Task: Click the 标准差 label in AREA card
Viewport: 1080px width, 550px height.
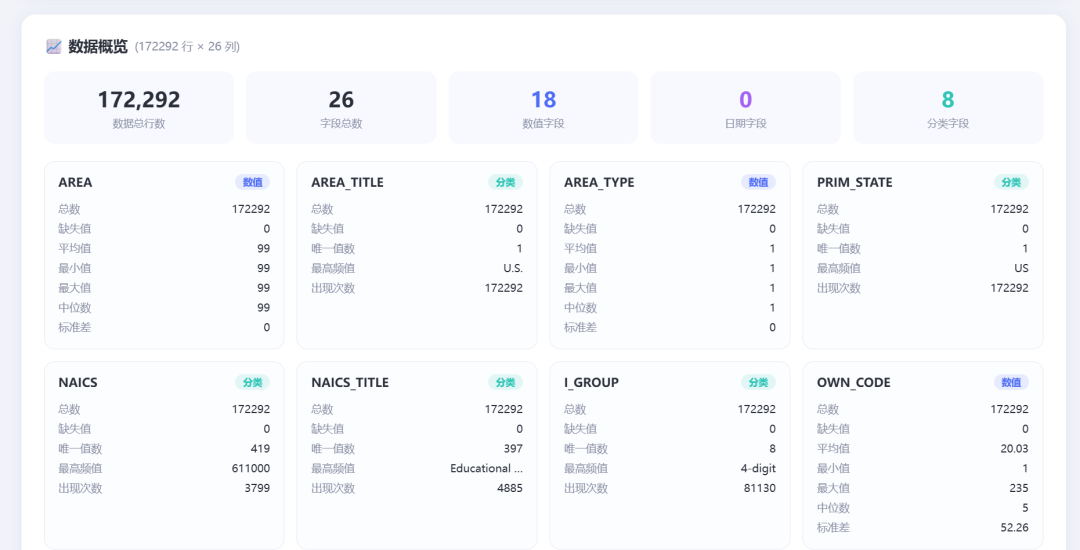Action: pyautogui.click(x=75, y=328)
